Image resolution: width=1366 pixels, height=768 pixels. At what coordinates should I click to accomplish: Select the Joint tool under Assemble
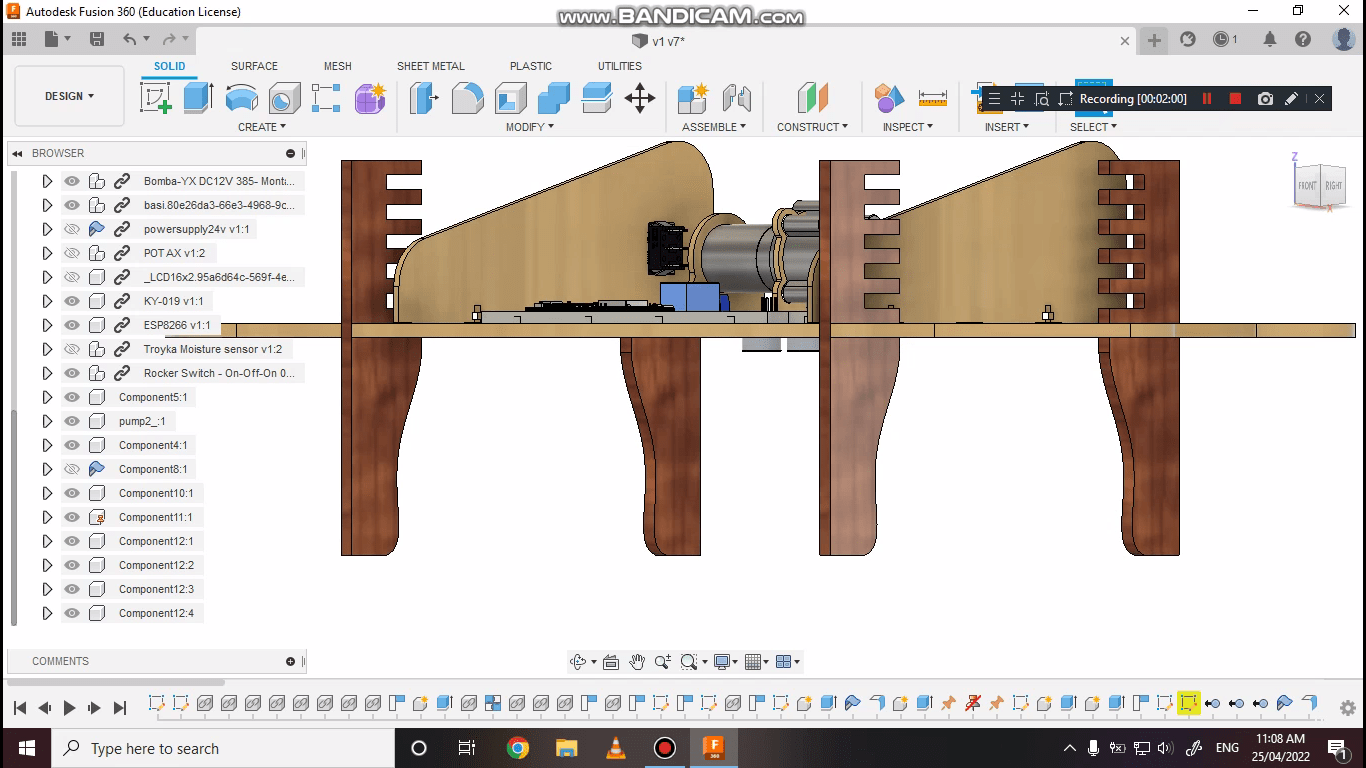pos(738,97)
